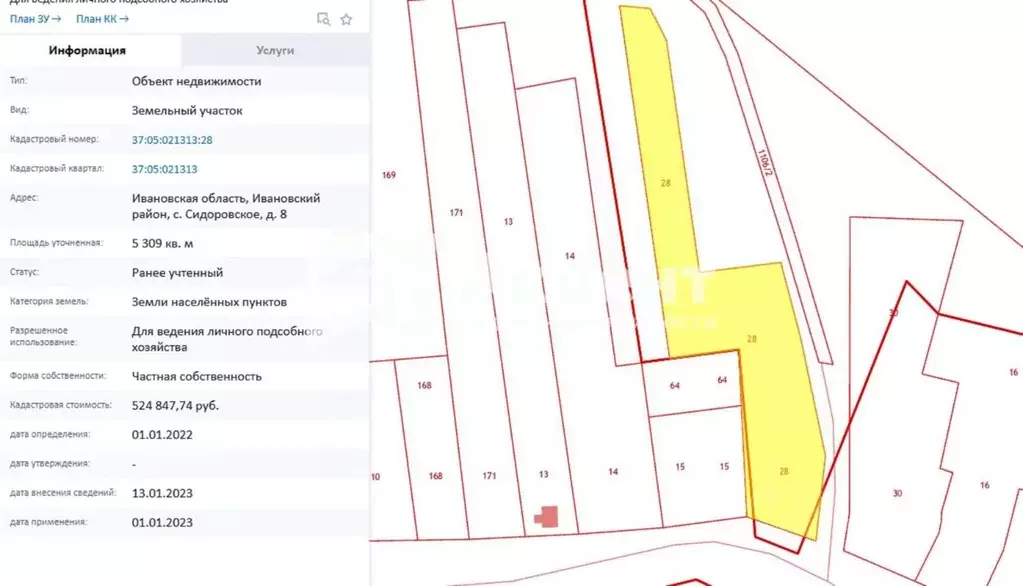
Task: Click parcel label 169 on the map
Action: [389, 175]
